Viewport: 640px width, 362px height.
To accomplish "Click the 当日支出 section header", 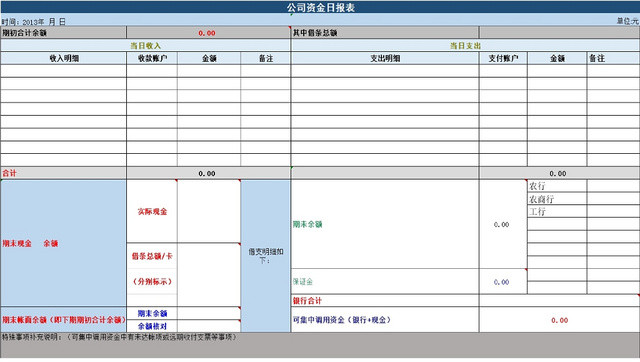I will coord(465,46).
